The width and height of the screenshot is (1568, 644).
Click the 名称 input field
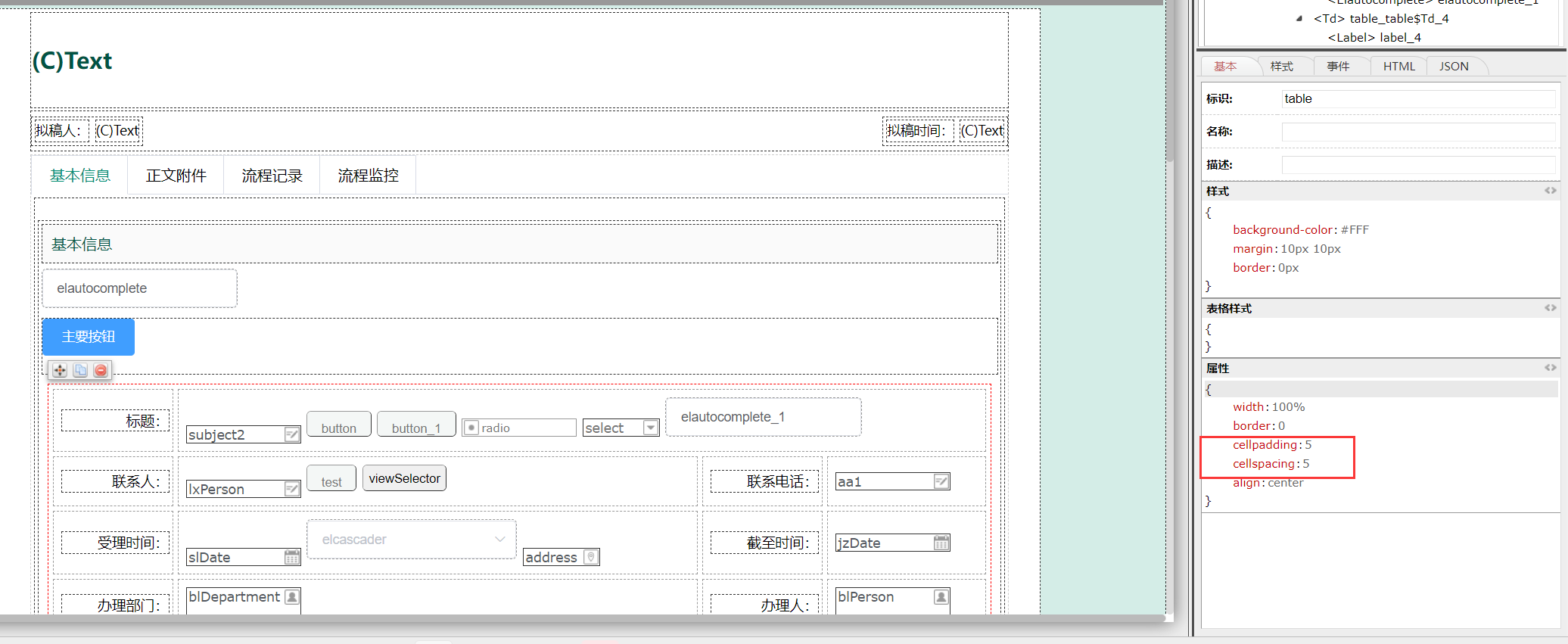(1419, 132)
